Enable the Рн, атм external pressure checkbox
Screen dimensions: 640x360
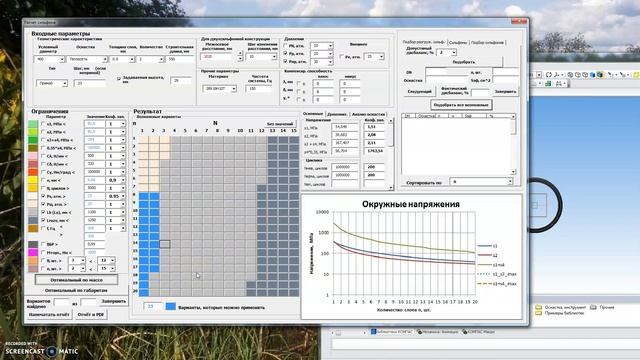tap(341, 57)
